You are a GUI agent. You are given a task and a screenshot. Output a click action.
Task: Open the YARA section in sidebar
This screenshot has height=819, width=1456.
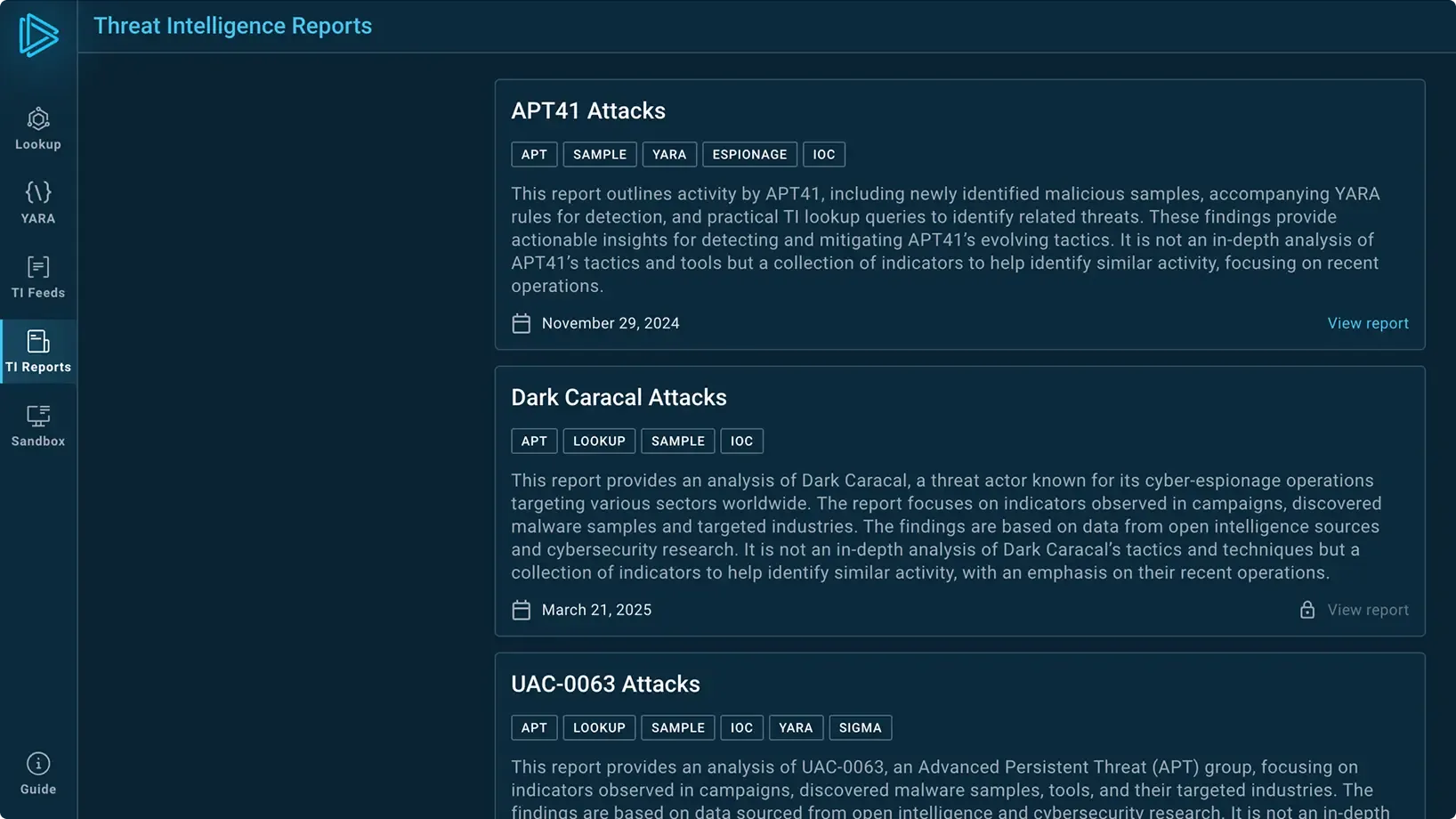pyautogui.click(x=37, y=202)
